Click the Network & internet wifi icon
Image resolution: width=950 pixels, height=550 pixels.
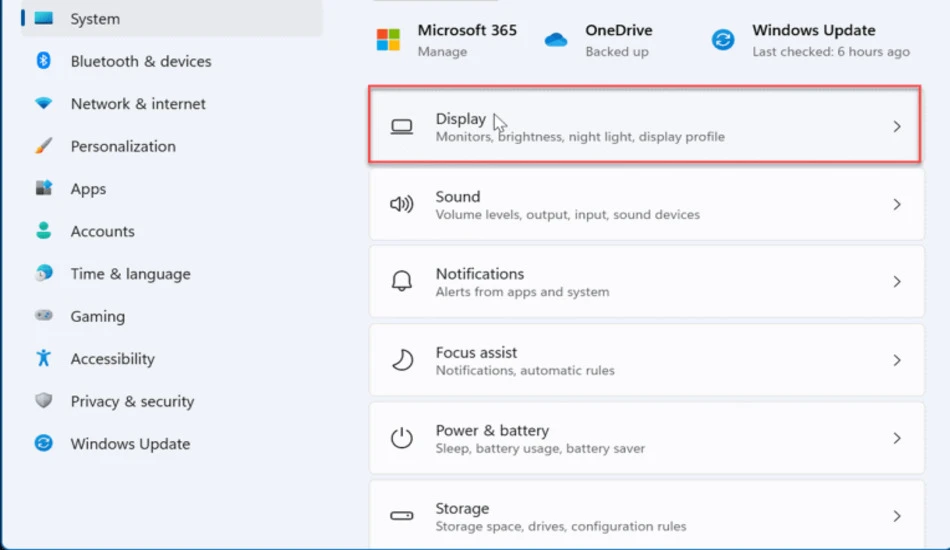[x=44, y=103]
